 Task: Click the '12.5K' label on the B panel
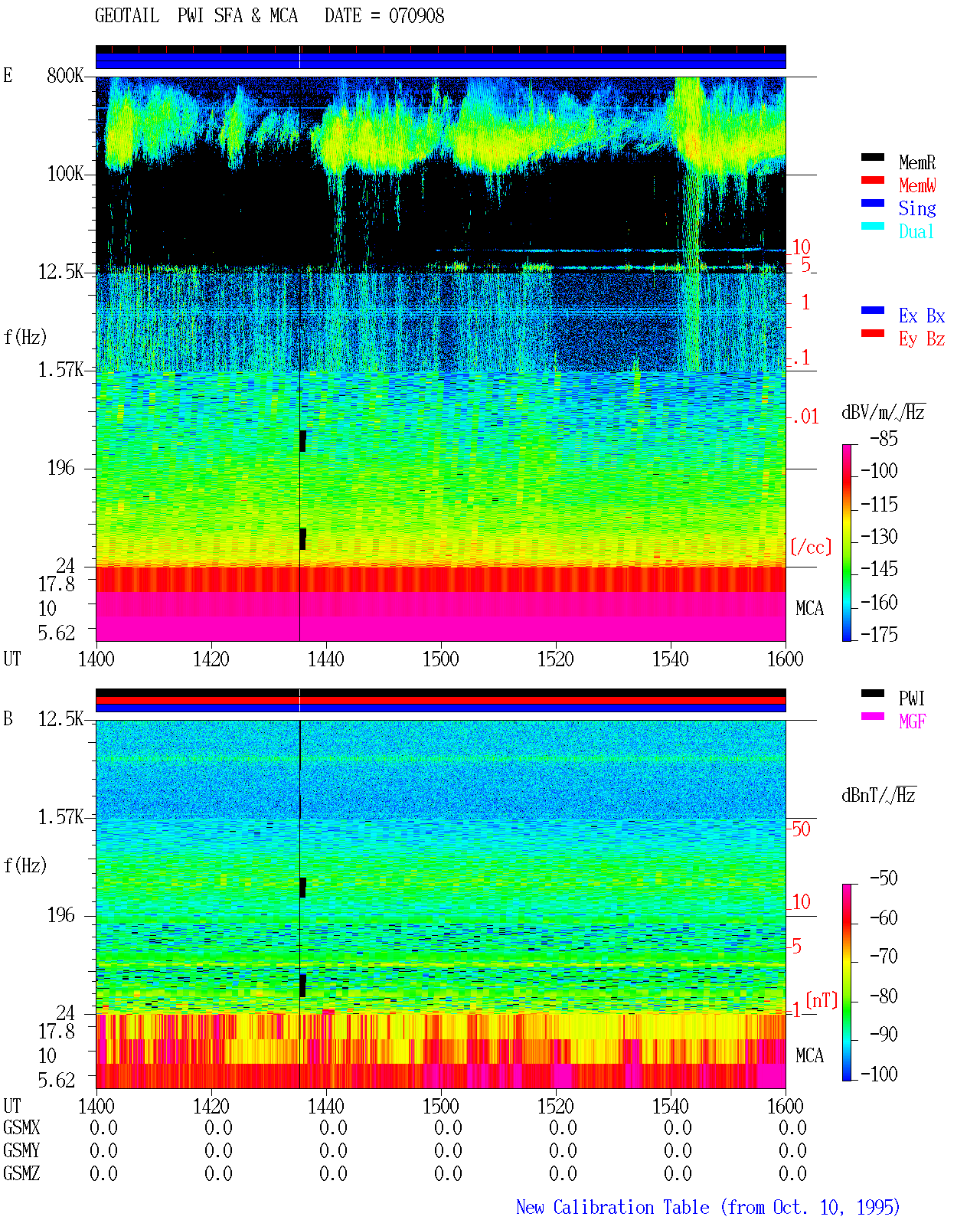pos(60,718)
